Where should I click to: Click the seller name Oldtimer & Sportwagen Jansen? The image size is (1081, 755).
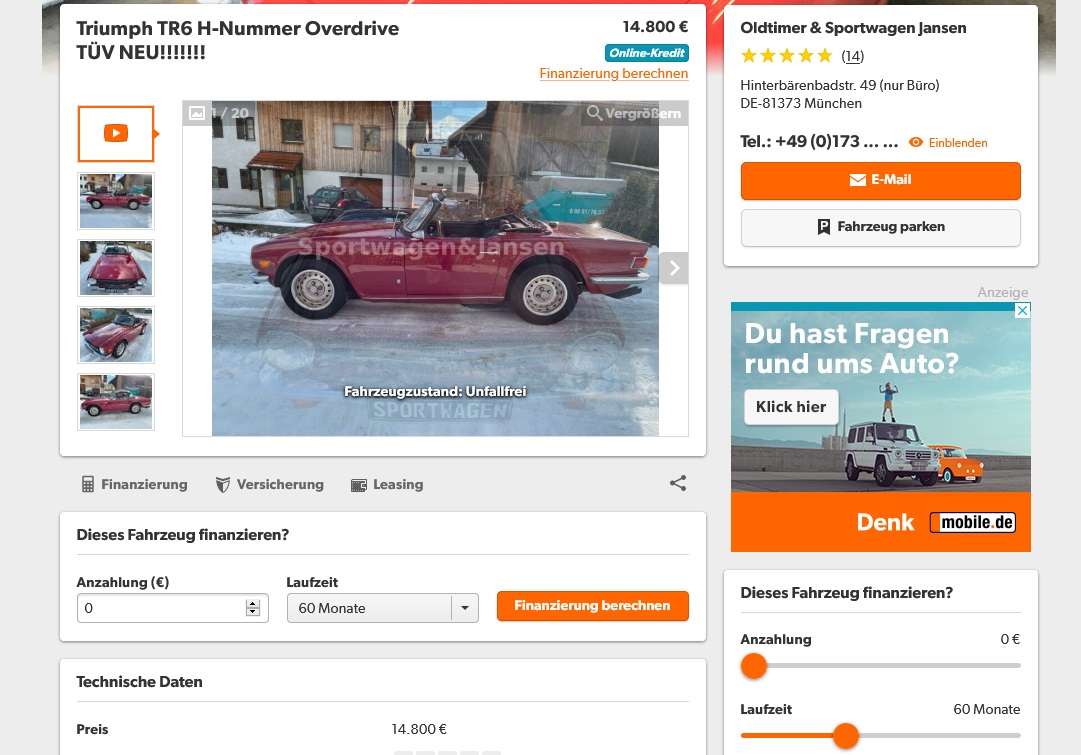click(853, 28)
